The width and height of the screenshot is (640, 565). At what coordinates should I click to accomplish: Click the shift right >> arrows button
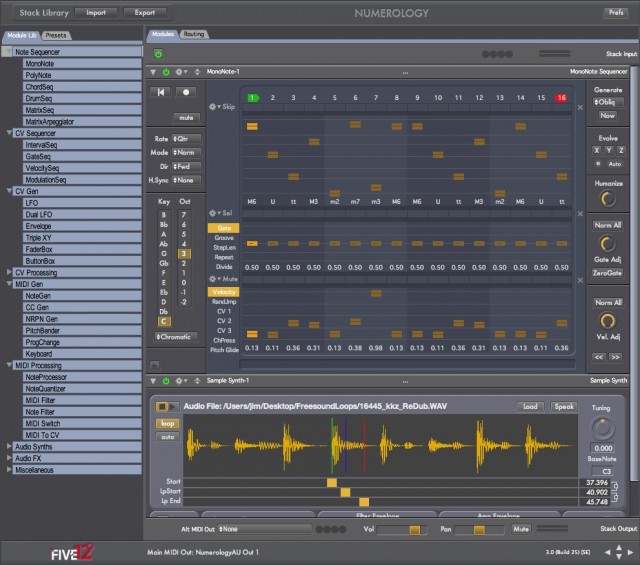tap(615, 356)
